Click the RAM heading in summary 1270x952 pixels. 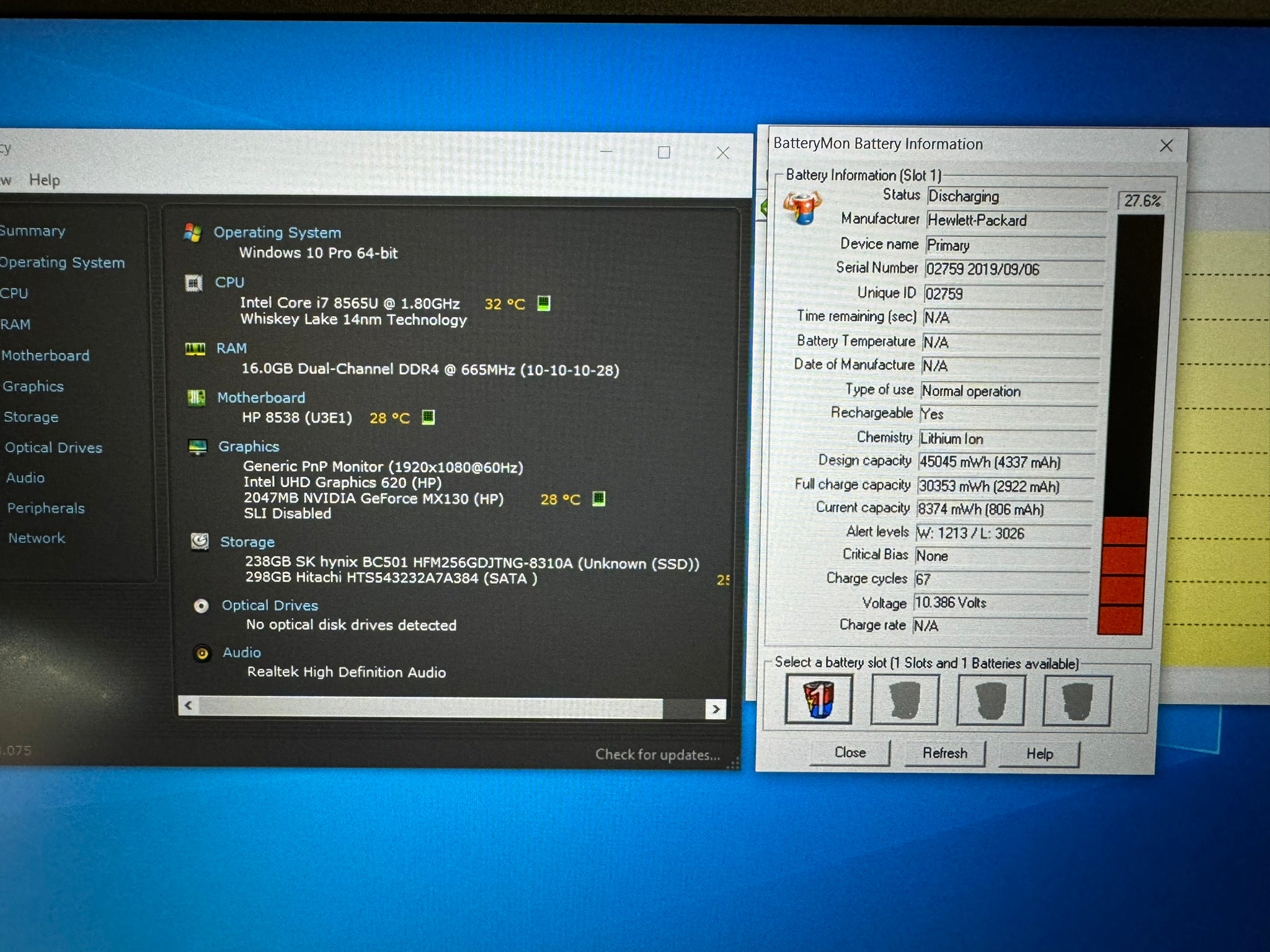click(x=231, y=348)
